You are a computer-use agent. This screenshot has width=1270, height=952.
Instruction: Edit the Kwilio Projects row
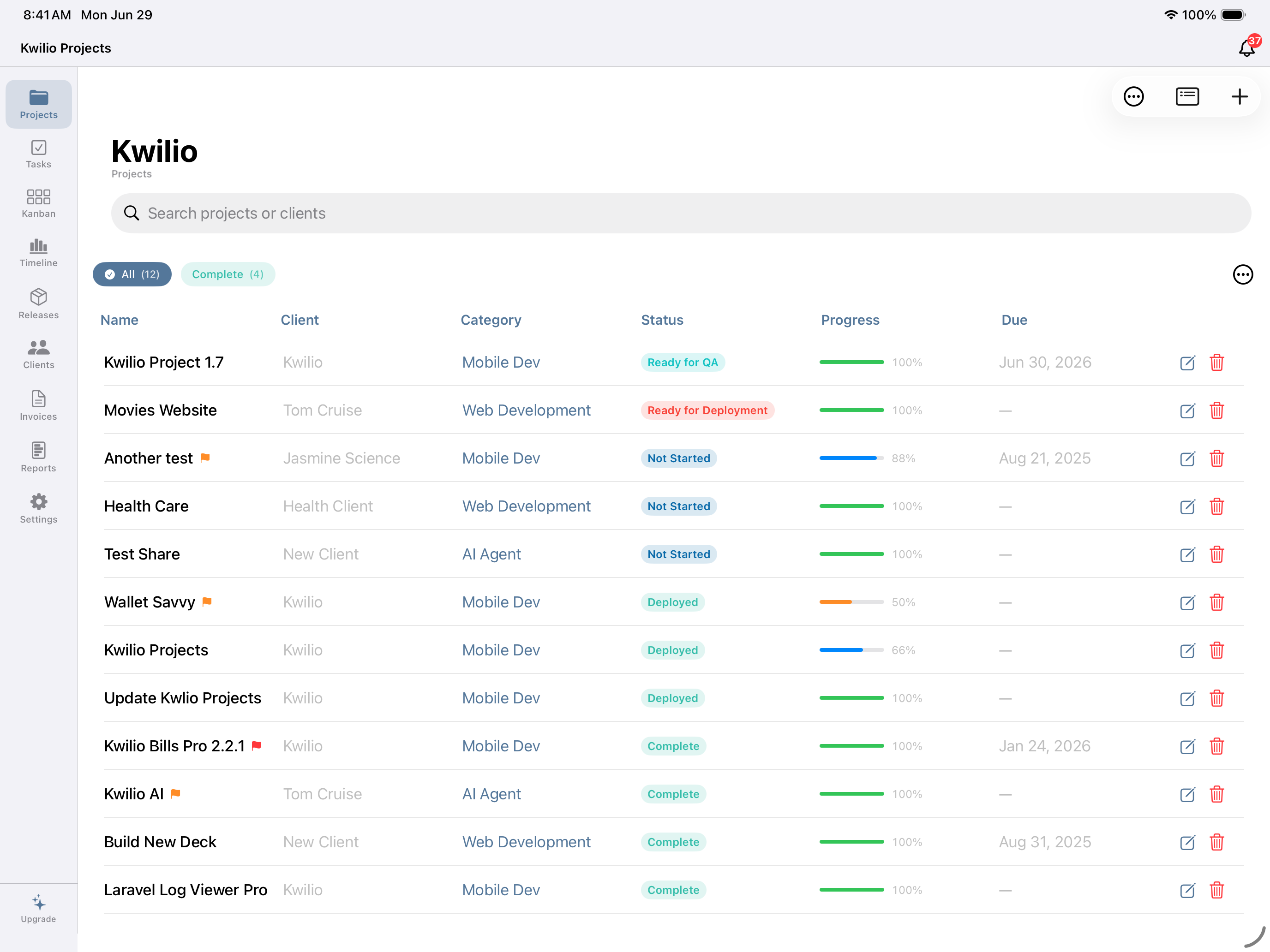[x=1187, y=650]
